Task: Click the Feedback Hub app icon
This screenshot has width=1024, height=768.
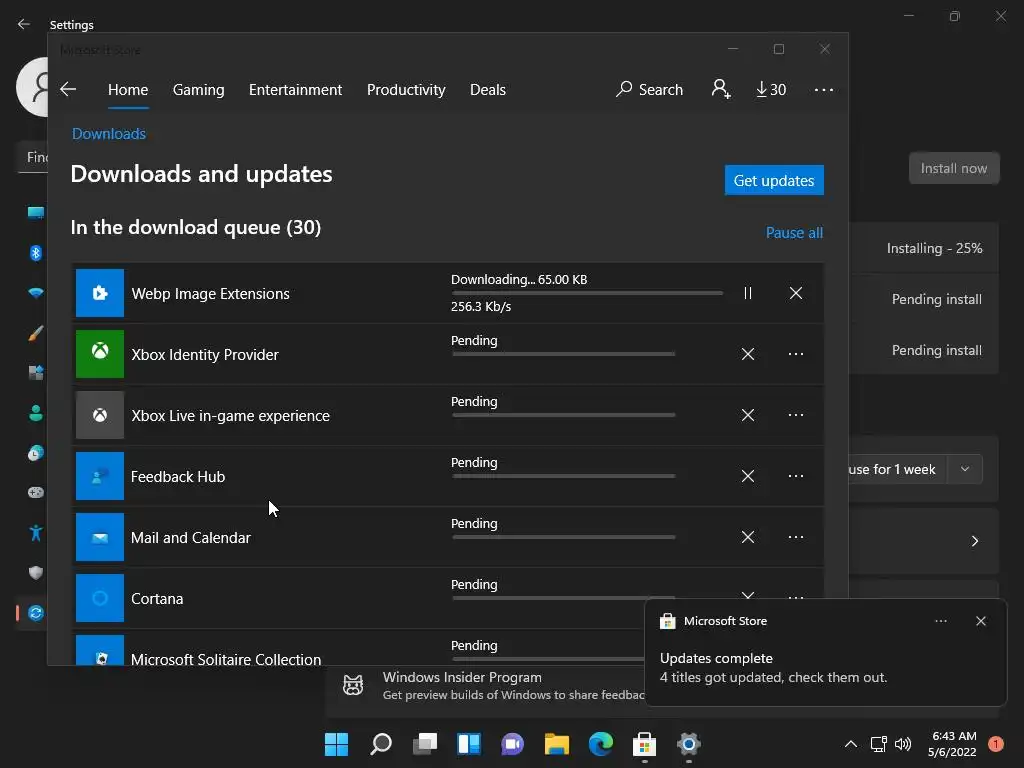Action: (100, 476)
